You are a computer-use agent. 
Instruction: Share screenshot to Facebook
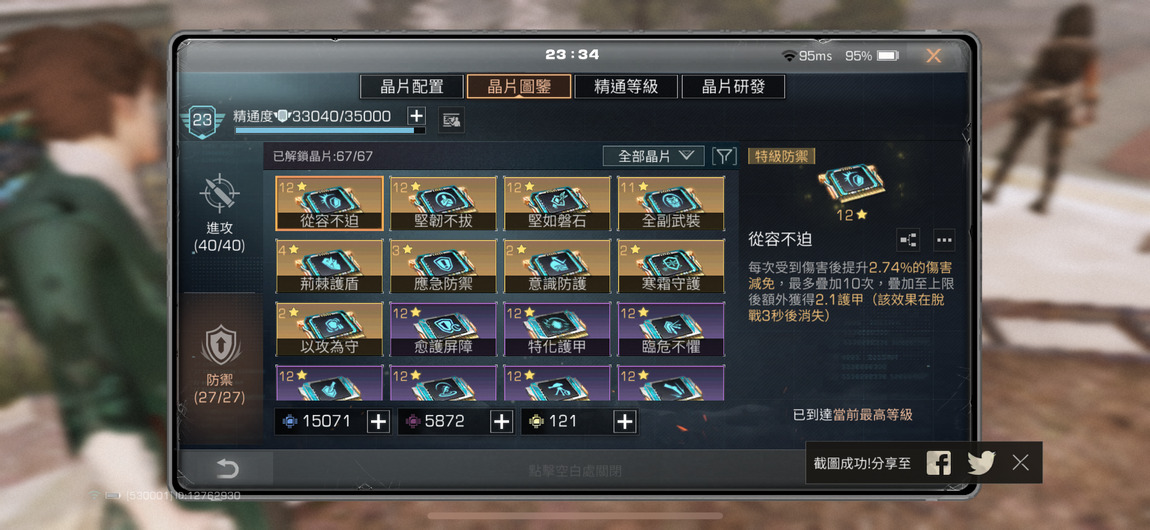click(x=938, y=463)
